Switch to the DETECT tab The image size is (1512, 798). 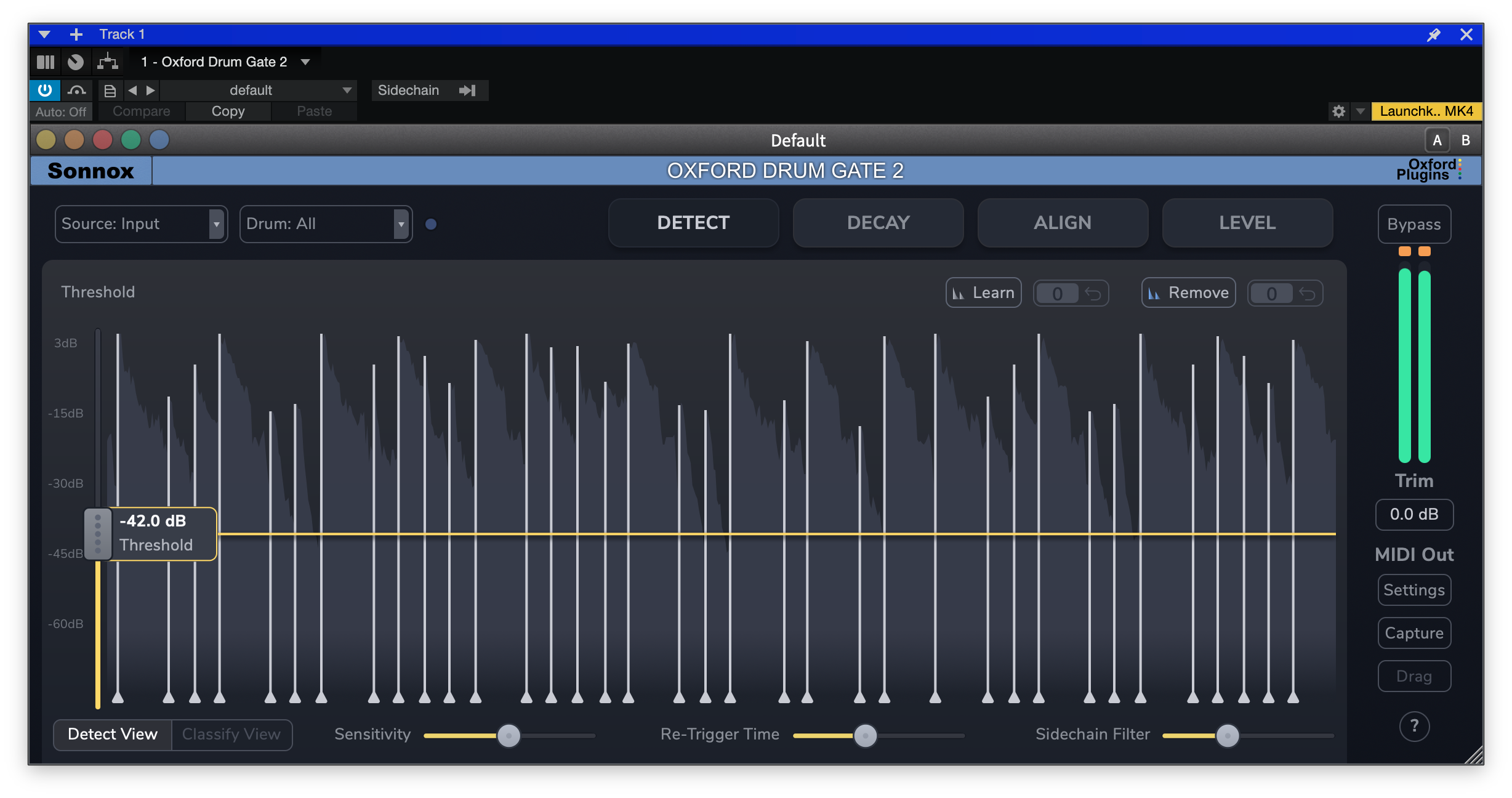point(694,223)
